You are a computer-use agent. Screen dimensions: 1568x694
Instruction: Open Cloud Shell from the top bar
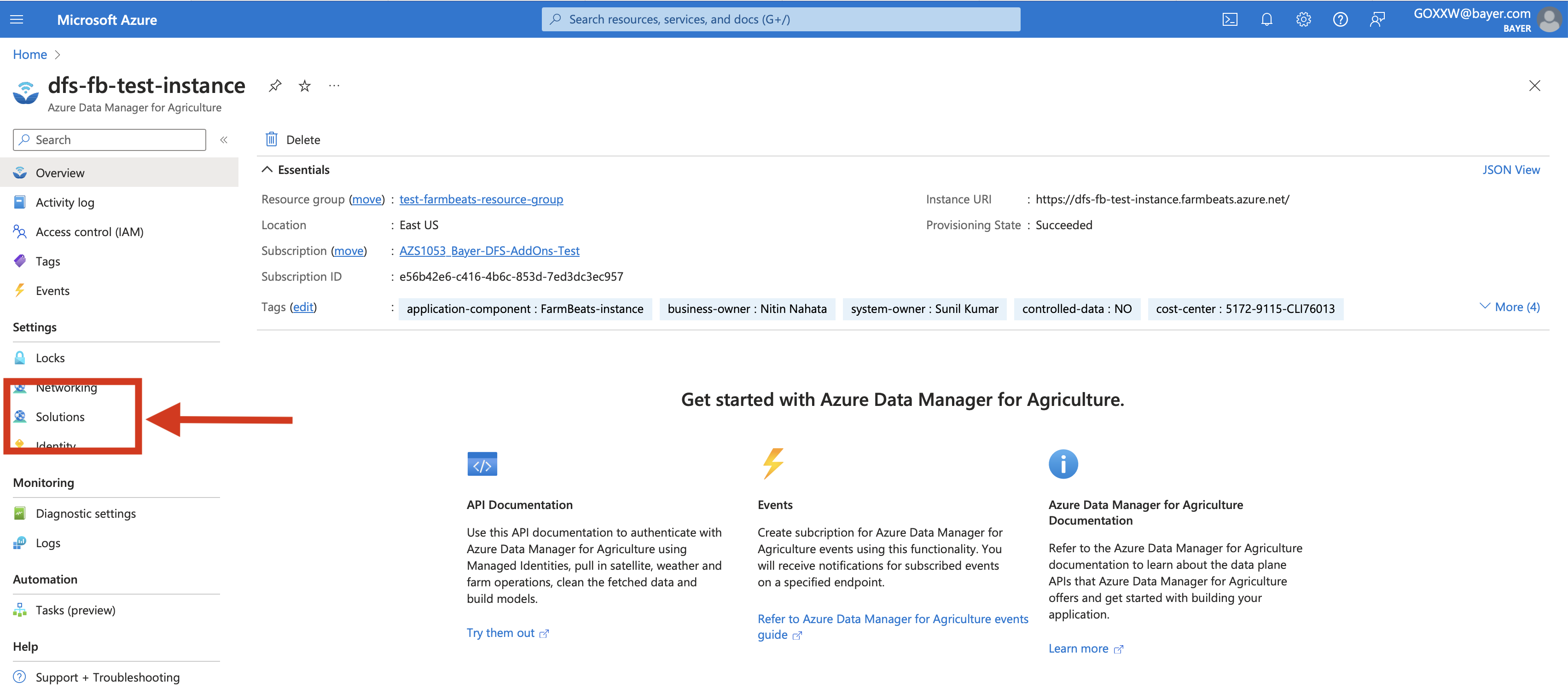1230,19
